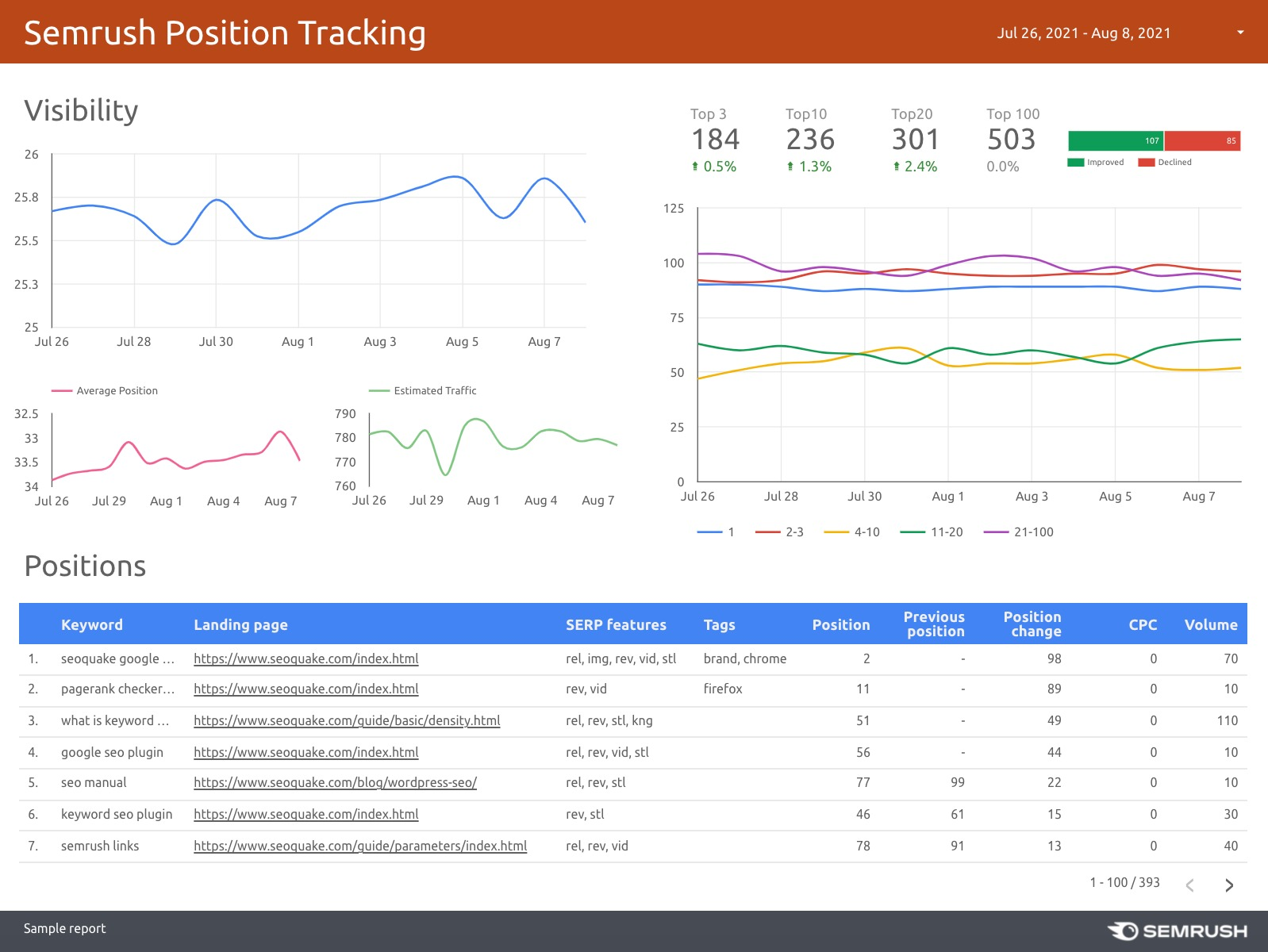Click the Semrush logo in footer
The image size is (1268, 952).
pyautogui.click(x=1178, y=931)
